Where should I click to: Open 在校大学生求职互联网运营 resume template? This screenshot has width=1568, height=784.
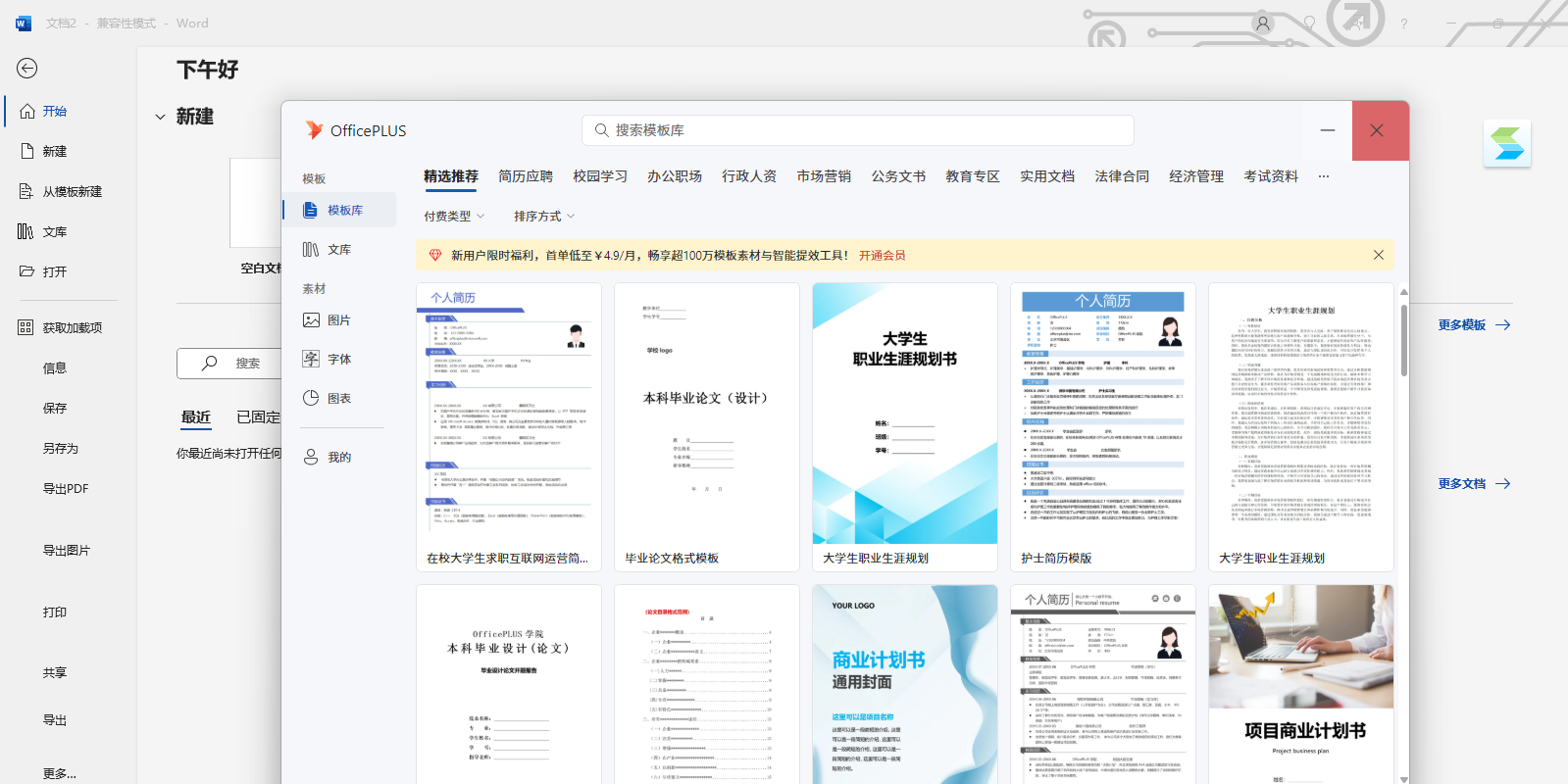coord(509,427)
